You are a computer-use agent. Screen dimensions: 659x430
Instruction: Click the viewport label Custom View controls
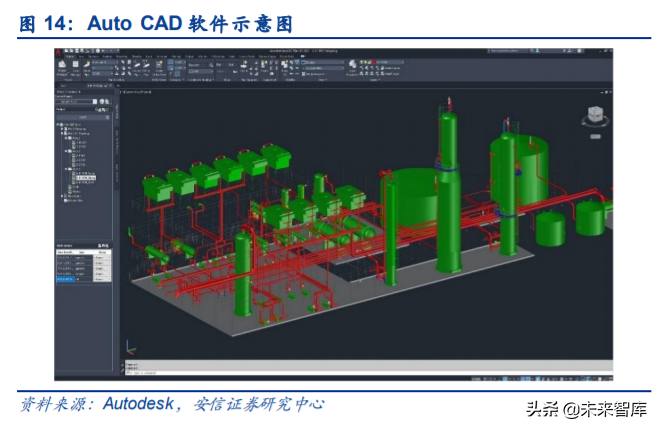136,92
